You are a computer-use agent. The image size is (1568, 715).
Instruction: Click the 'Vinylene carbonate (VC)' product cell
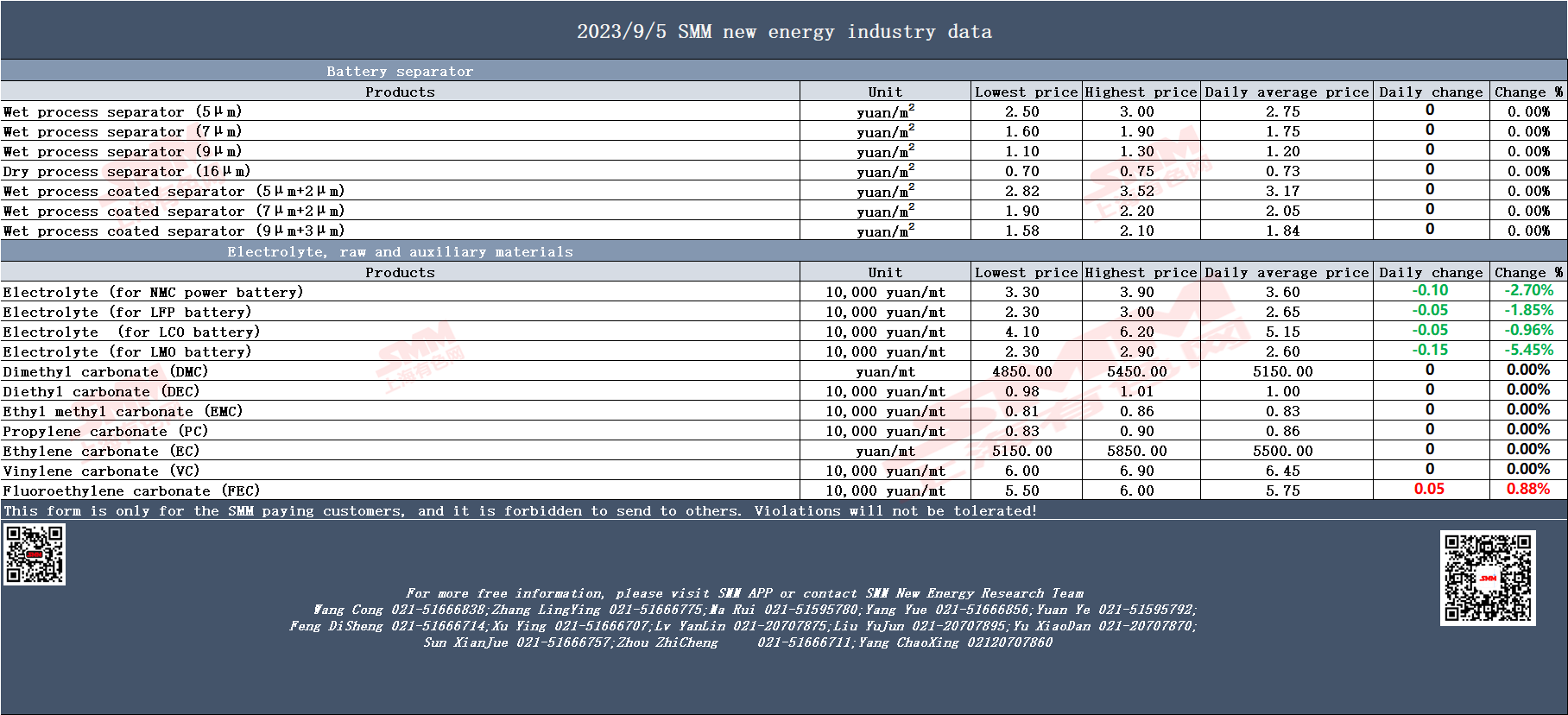[102, 471]
